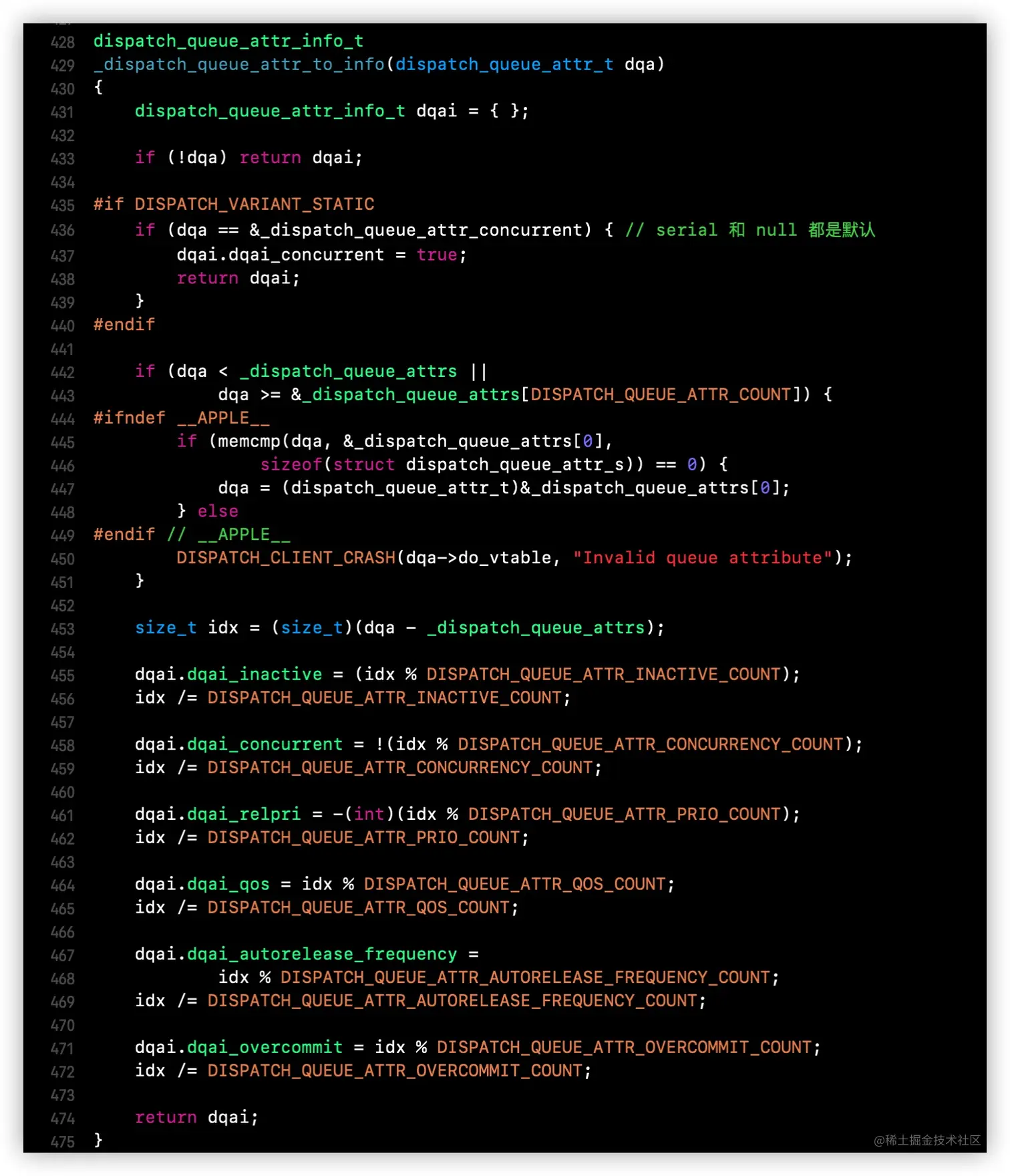Click the '#endif' on line 440
The width and height of the screenshot is (1010, 1176).
[x=124, y=325]
